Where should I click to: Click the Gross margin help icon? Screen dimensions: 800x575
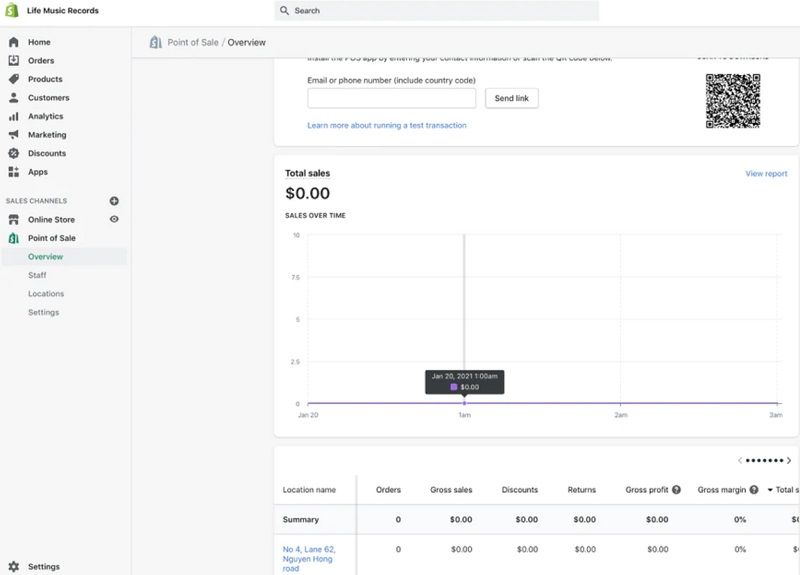point(754,489)
